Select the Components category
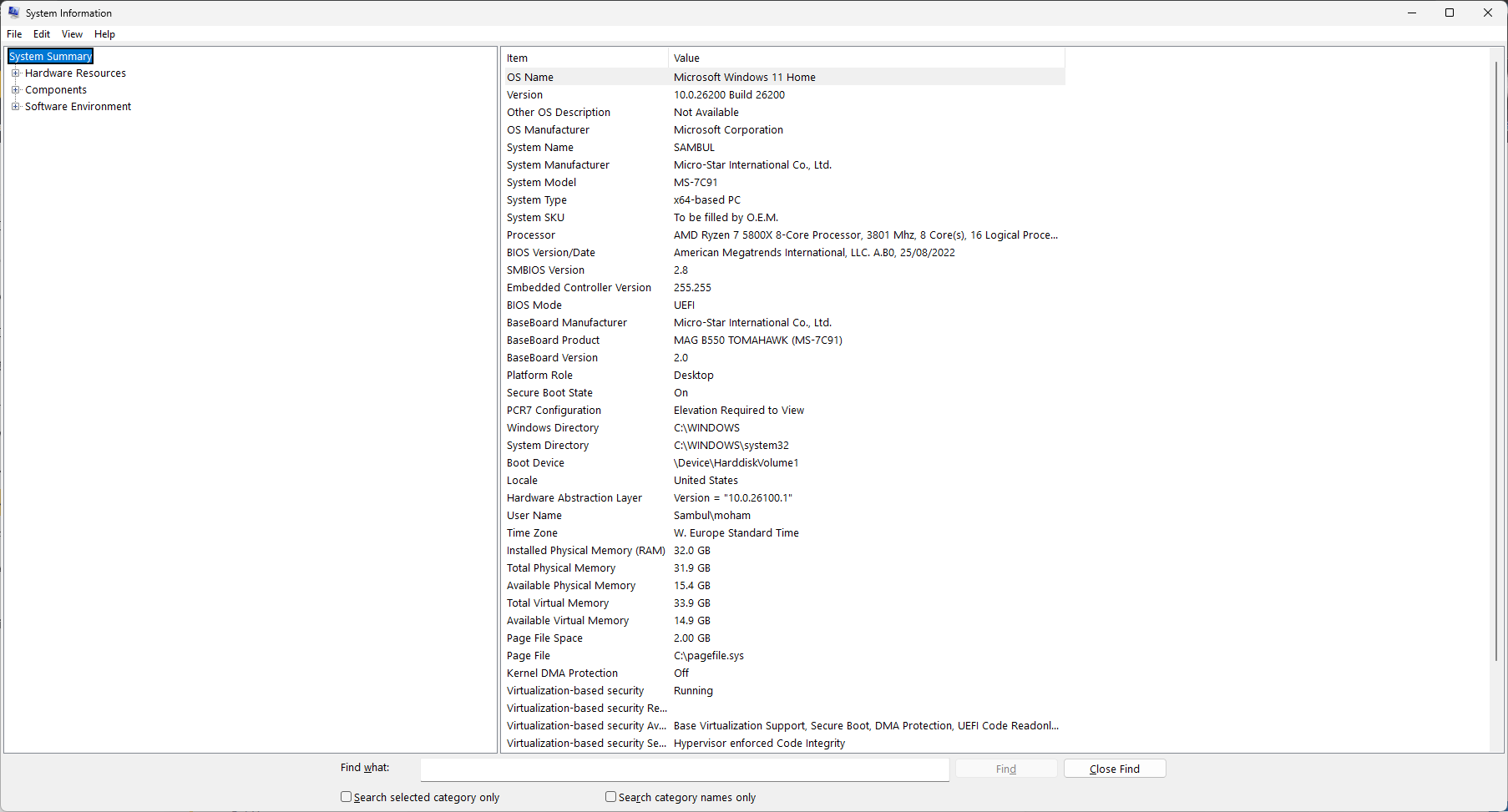Screen dimensions: 1508x812 [56, 90]
